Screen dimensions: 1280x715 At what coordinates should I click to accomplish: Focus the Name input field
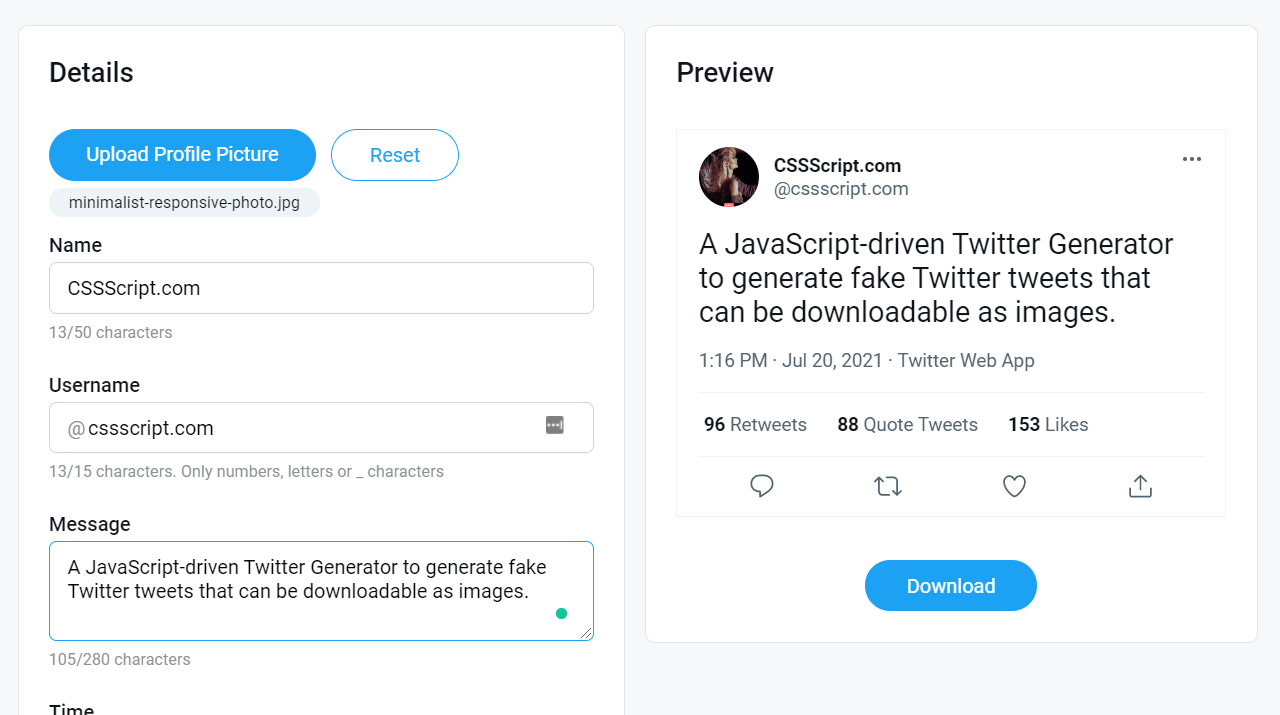pyautogui.click(x=321, y=288)
